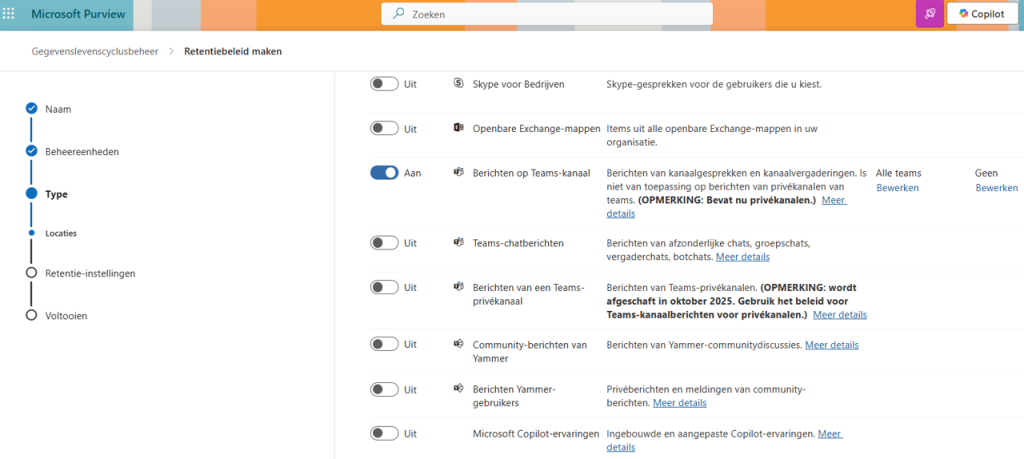Open Meer details for Teams-privékanaal
The image size is (1024, 459).
(x=840, y=314)
